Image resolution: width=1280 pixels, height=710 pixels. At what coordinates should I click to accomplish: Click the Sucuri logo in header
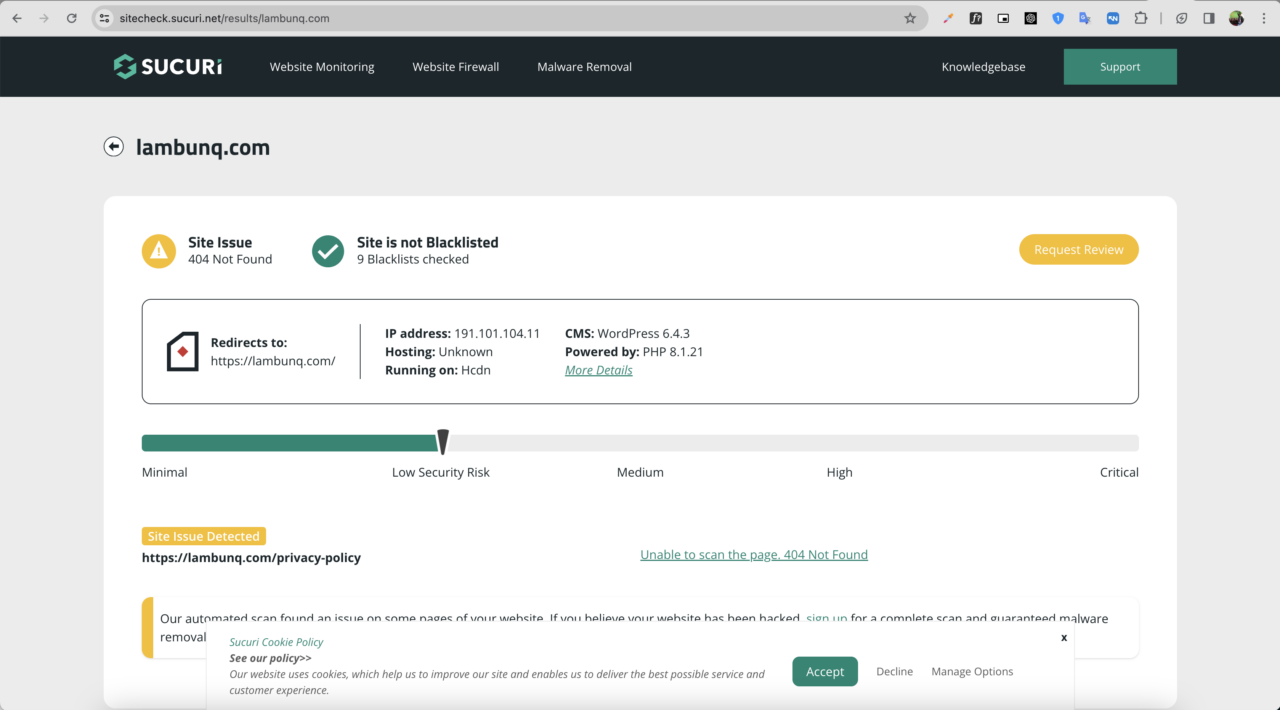coord(168,67)
